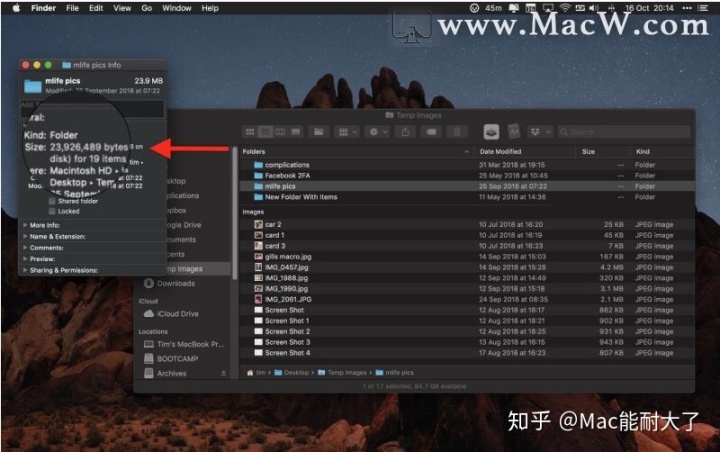Open the View menu
Viewport: 720px width, 452px height.
[122, 8]
